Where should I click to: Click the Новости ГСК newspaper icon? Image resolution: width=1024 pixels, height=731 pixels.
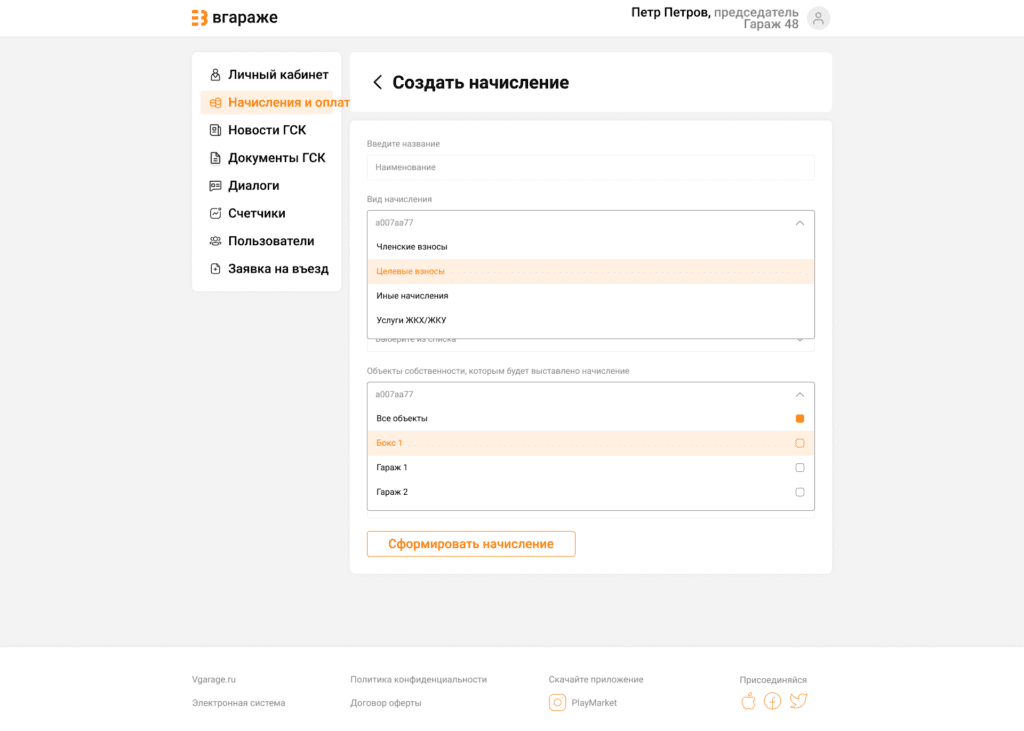pyautogui.click(x=215, y=130)
